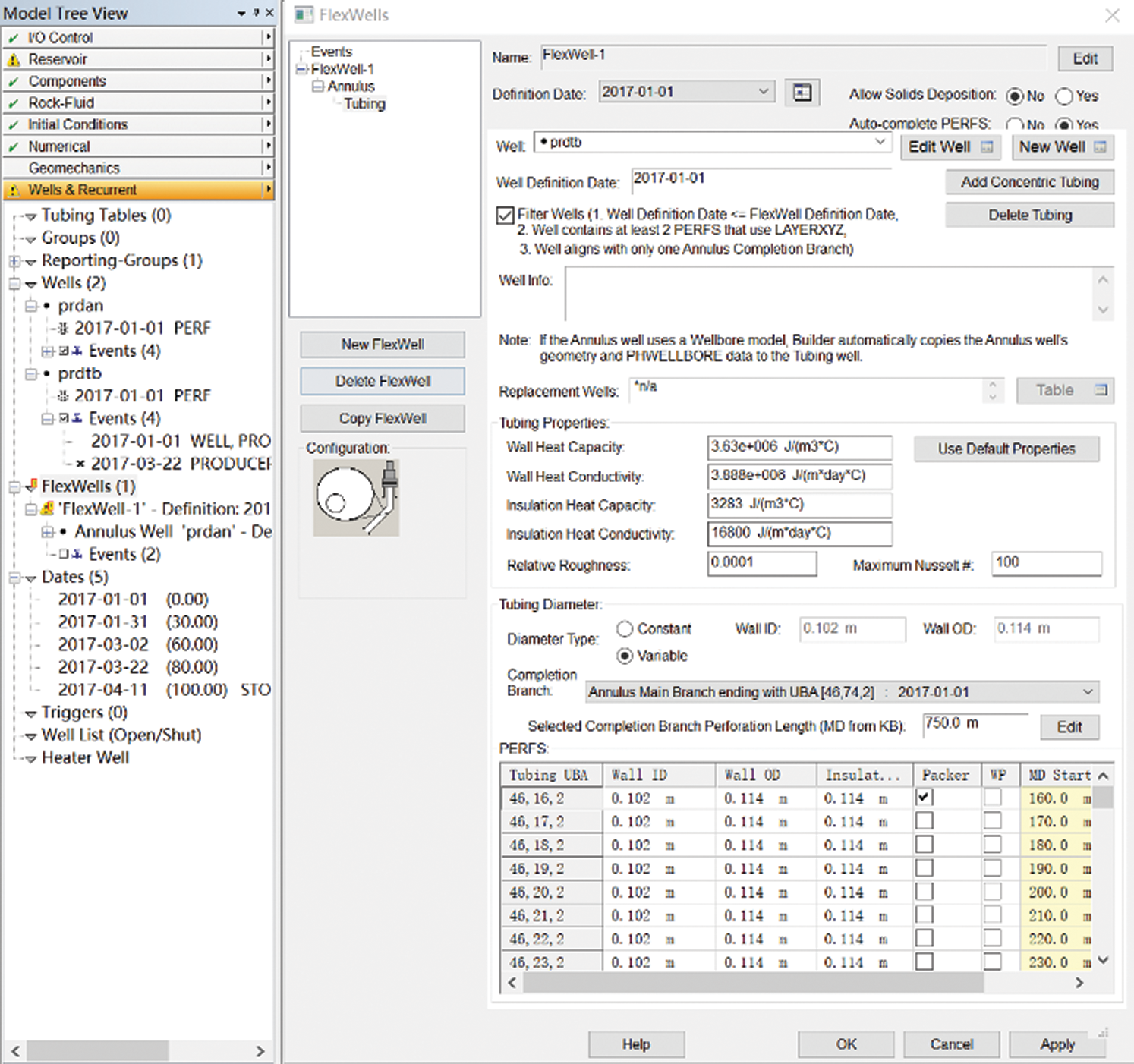Click the pin icon in the Model Tree View header
The image size is (1134, 1064).
[x=256, y=13]
